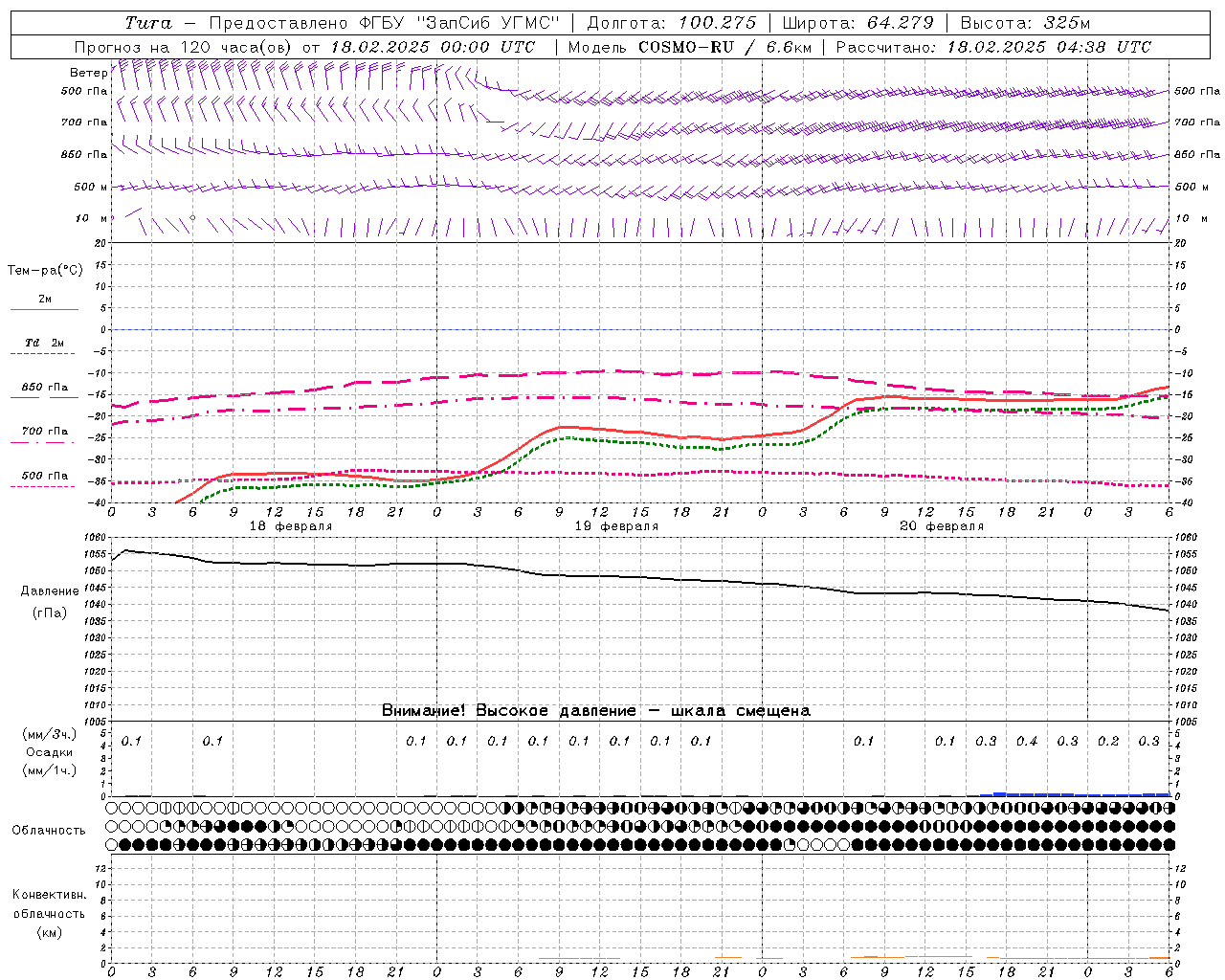Image resolution: width=1225 pixels, height=980 pixels.
Task: Click the "Конвективн." convective cloud label
Action: point(49,895)
